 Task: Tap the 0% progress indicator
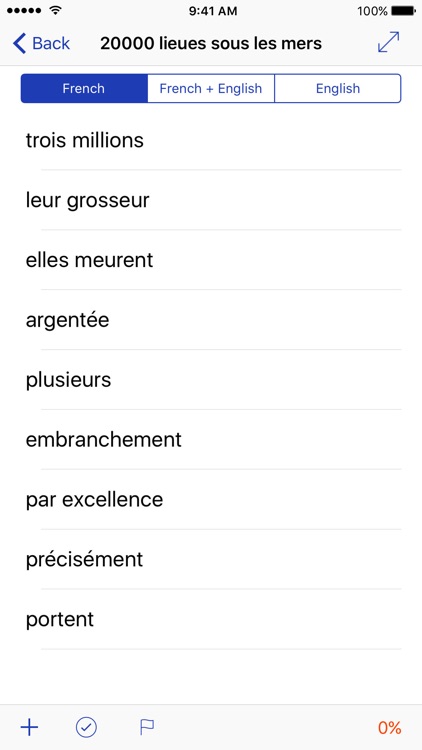[x=389, y=728]
